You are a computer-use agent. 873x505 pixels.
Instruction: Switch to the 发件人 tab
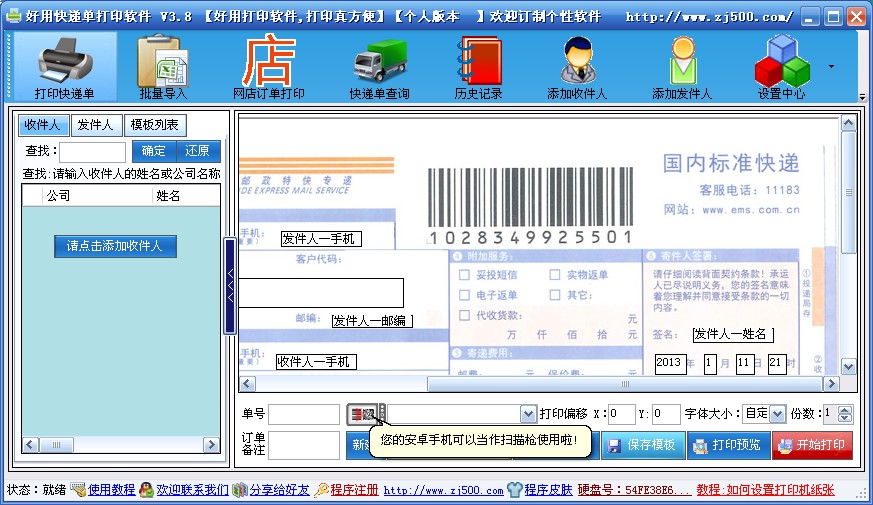pyautogui.click(x=96, y=125)
